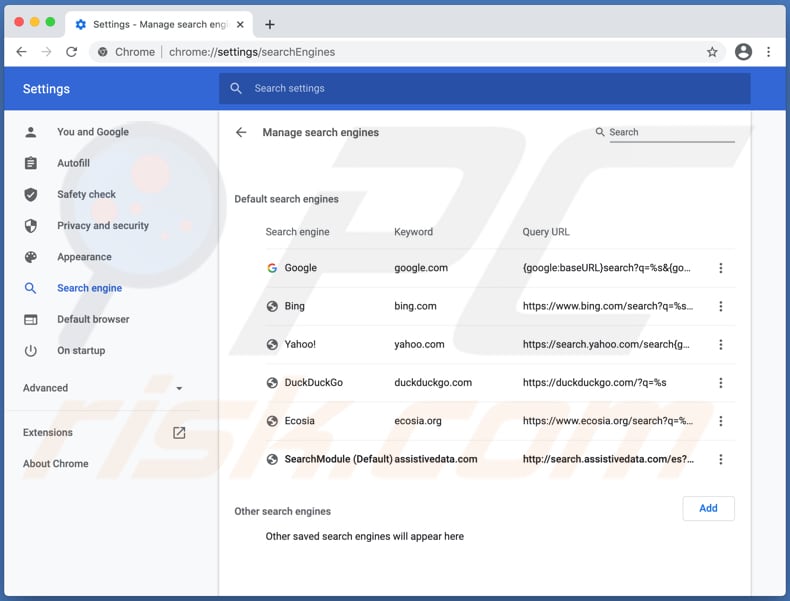The width and height of the screenshot is (790, 601).
Task: Open a new tab with plus button
Action: pos(270,24)
